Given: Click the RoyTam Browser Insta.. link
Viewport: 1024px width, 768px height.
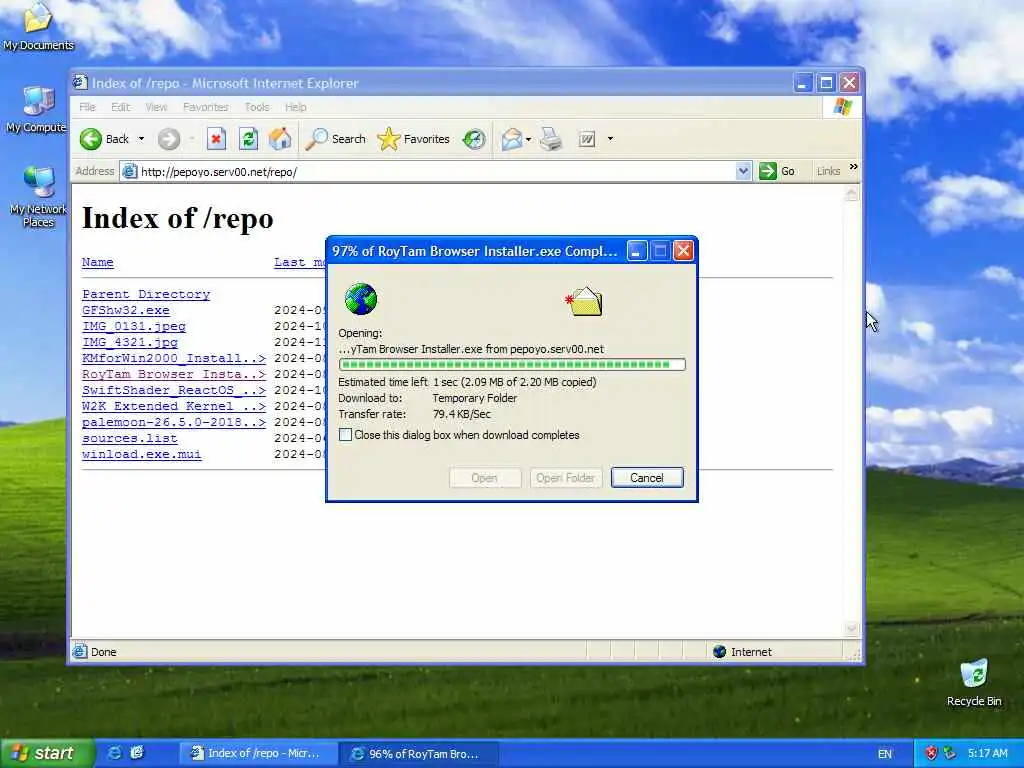Looking at the screenshot, I should [174, 374].
